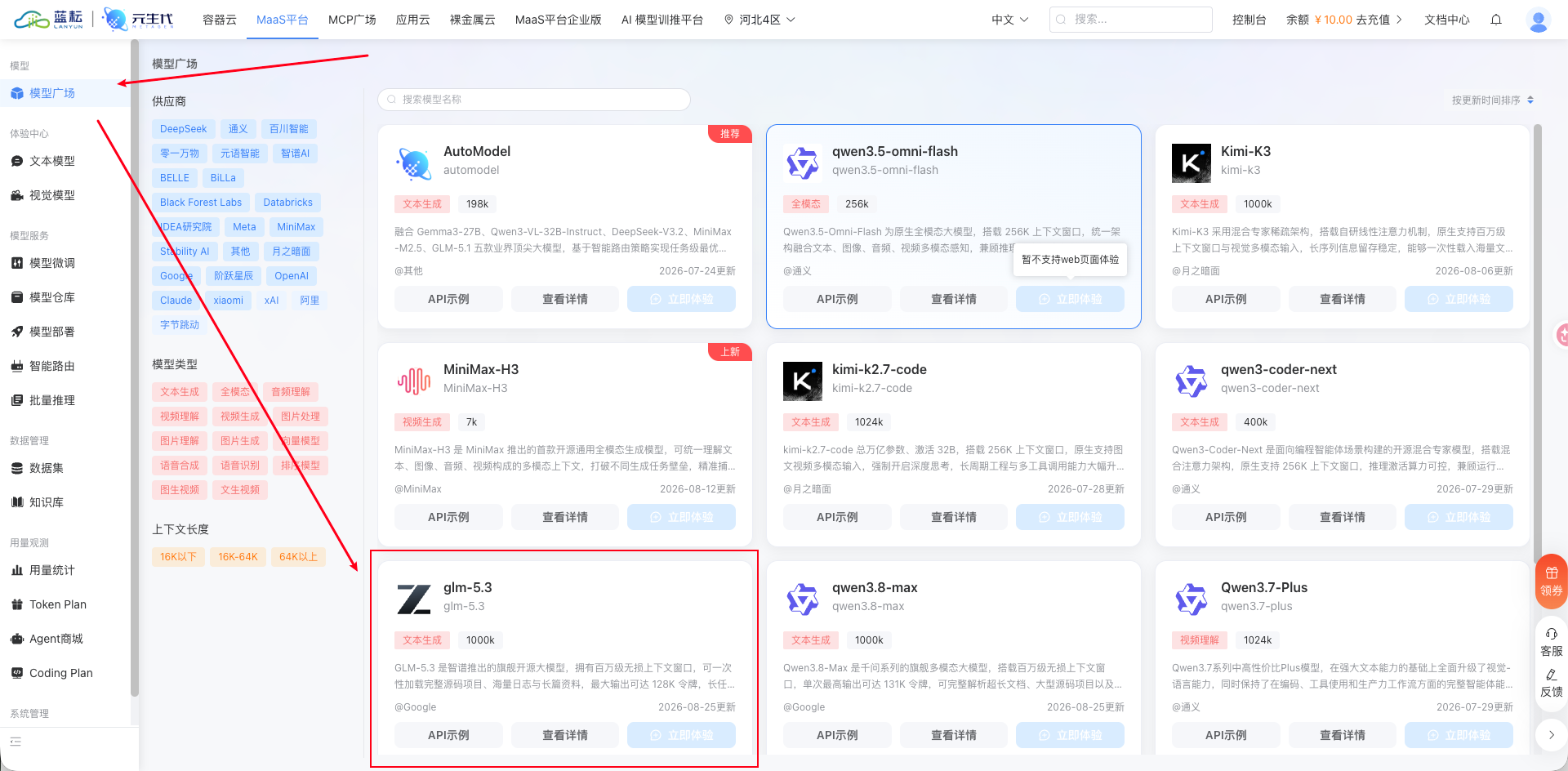Switch to 应用云 tab

pos(413,20)
